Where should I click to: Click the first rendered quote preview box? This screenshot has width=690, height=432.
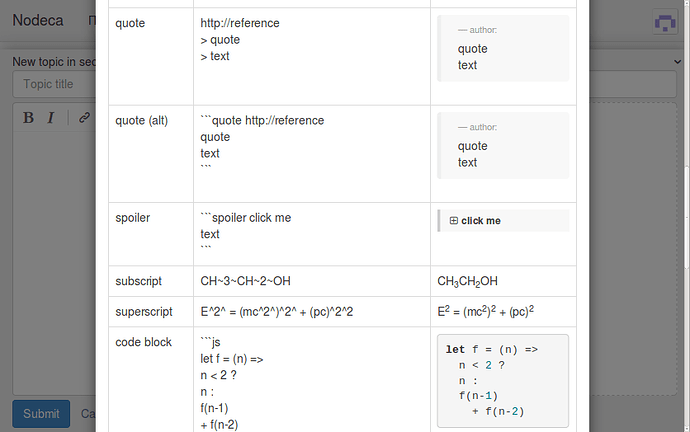tap(503, 48)
